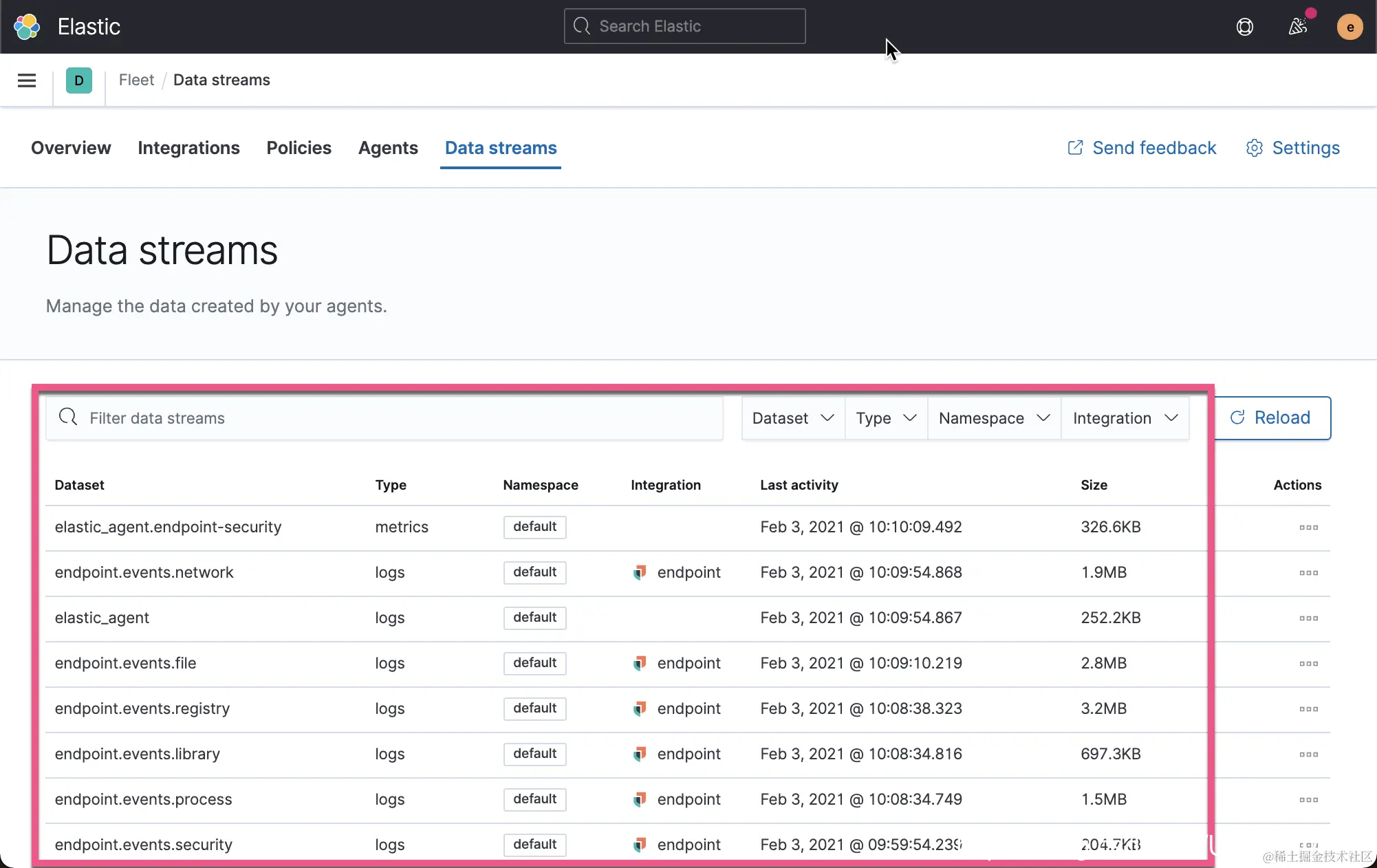
Task: Open the Help menu icon
Action: pos(1245,27)
